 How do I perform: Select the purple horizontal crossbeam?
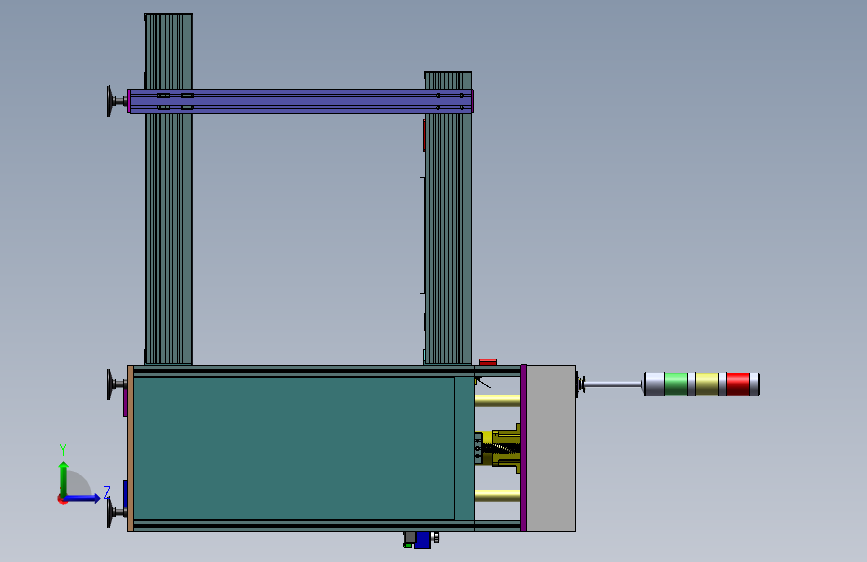[301, 101]
